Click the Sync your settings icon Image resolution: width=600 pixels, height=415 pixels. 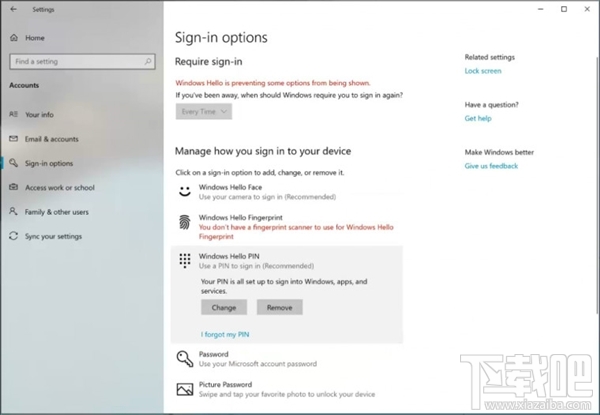[13, 236]
